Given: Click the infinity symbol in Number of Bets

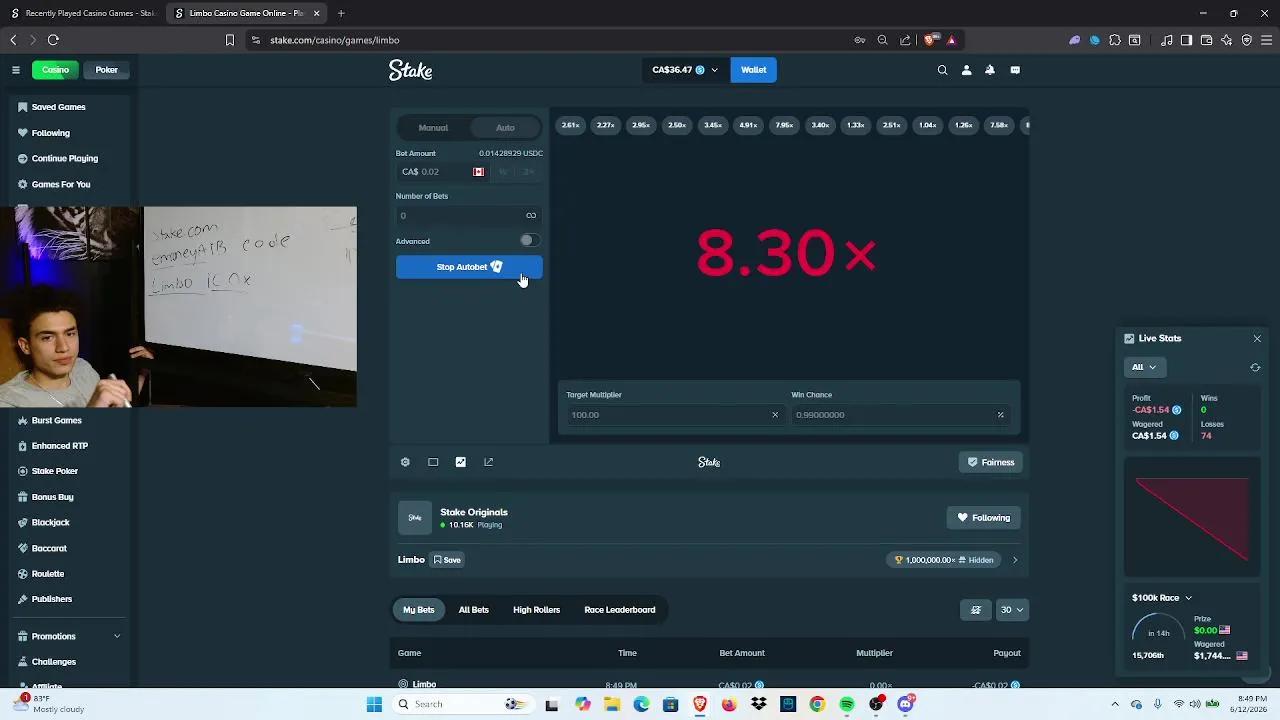Looking at the screenshot, I should pos(531,216).
